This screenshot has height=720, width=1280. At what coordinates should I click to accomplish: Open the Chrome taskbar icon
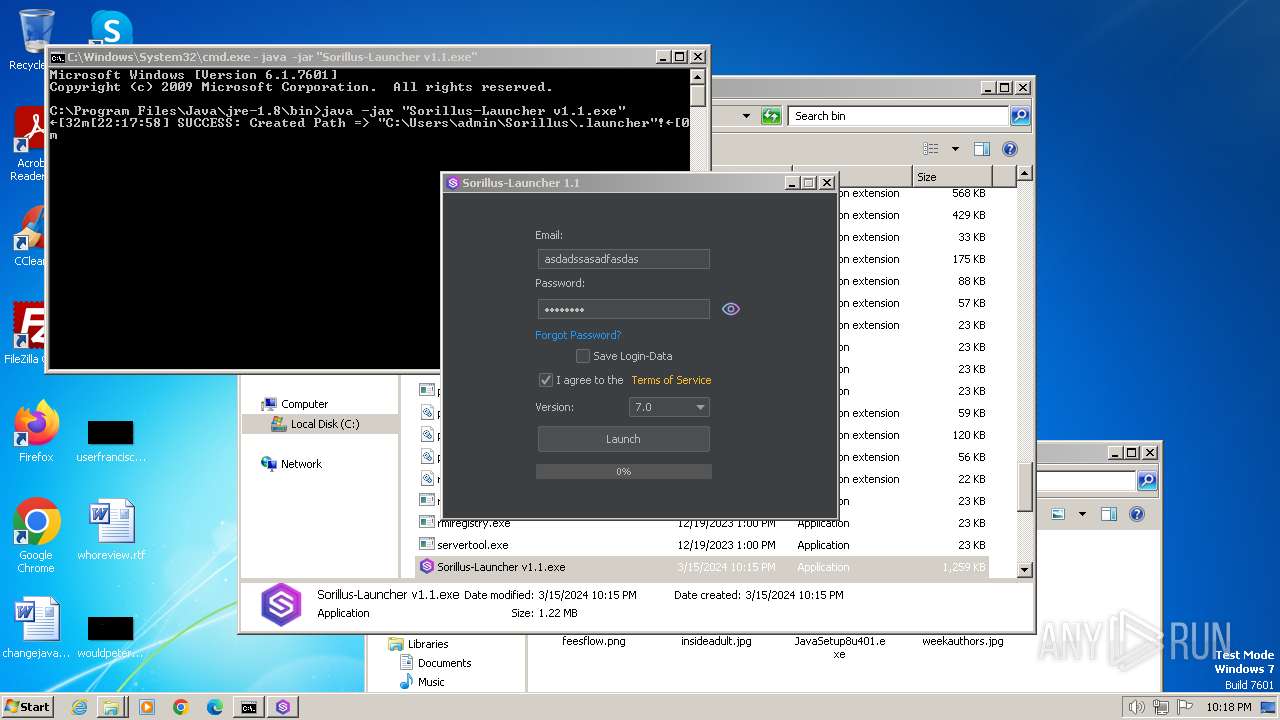coord(181,707)
